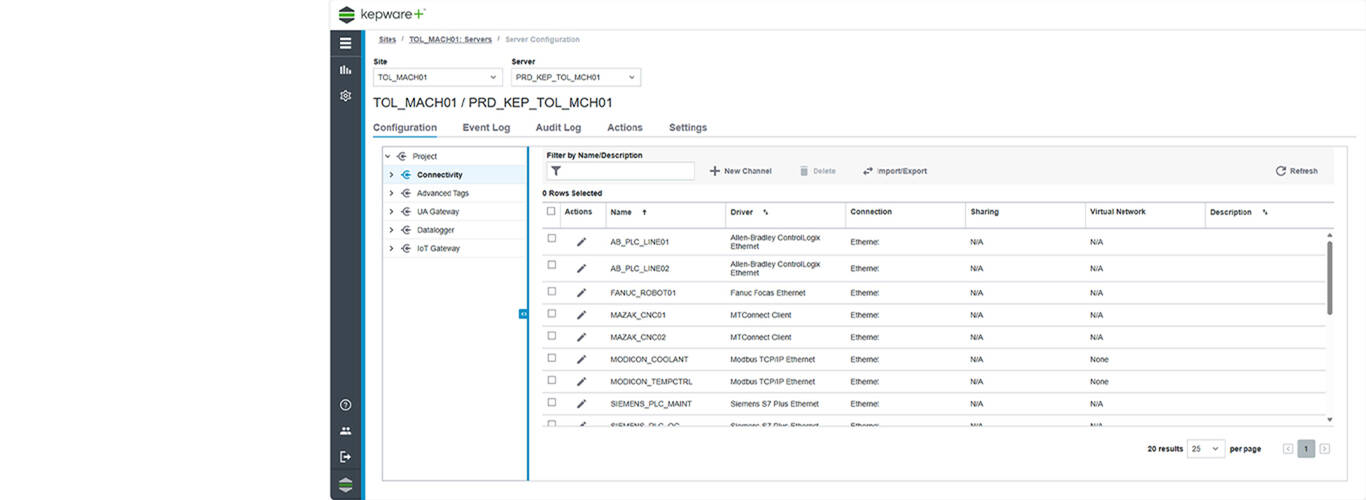
Task: Click edit pencil for FANUC_ROBOT01 channel
Action: [581, 293]
